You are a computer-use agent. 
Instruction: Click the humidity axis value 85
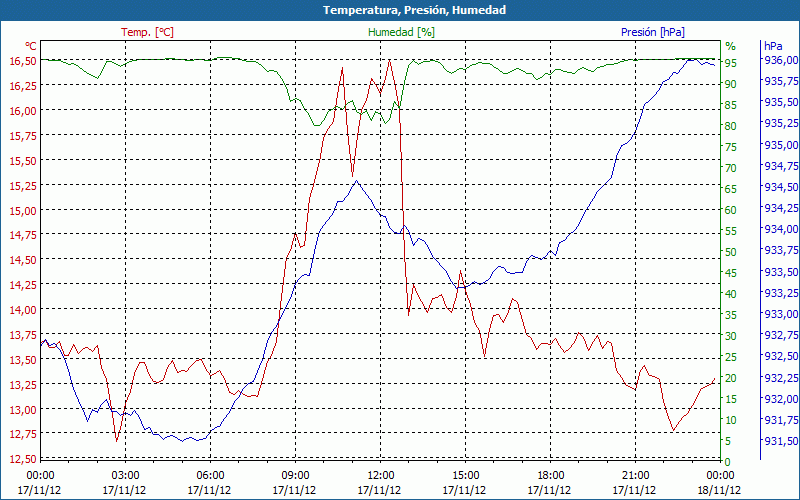(731, 105)
